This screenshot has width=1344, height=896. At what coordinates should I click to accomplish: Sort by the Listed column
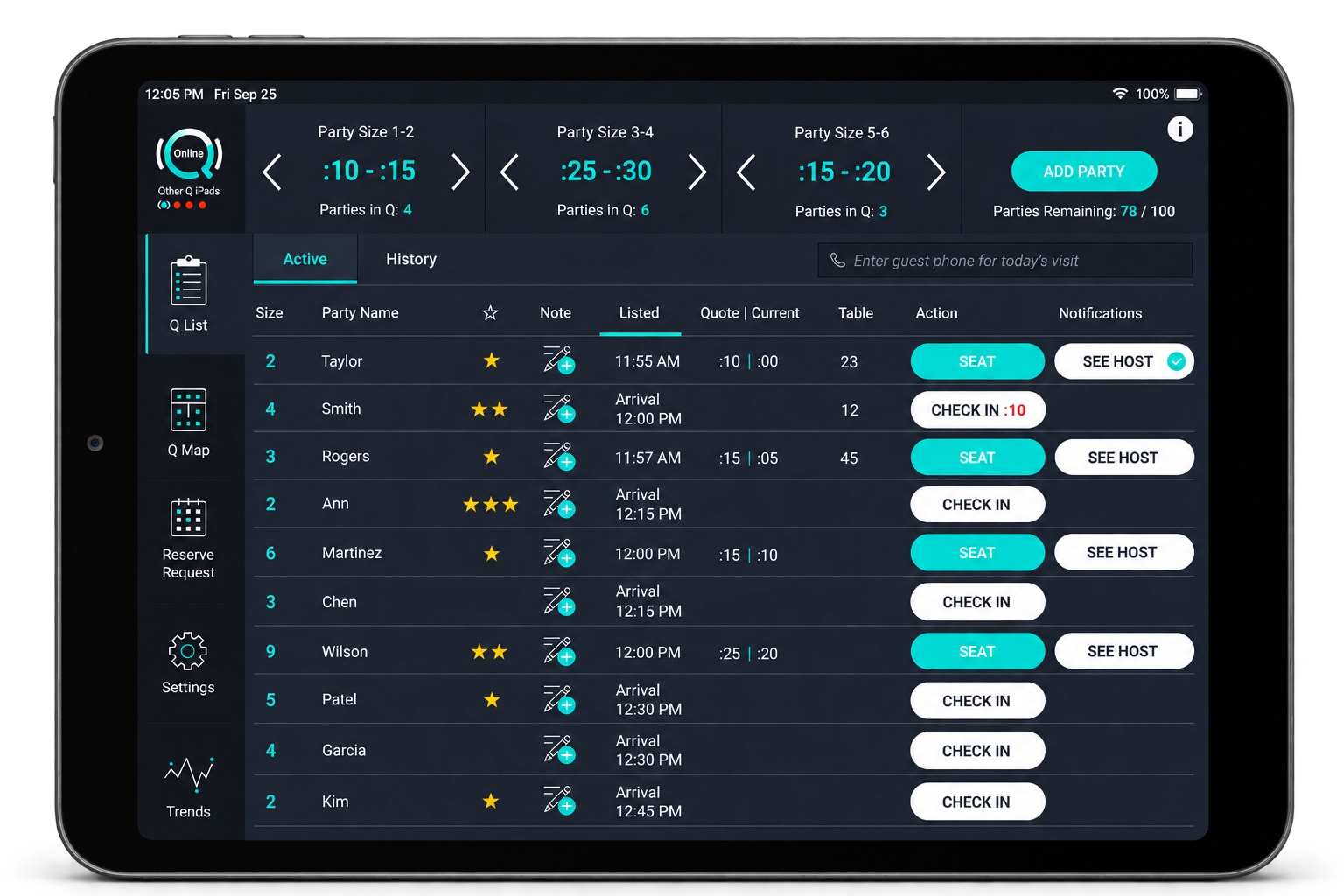pos(640,312)
